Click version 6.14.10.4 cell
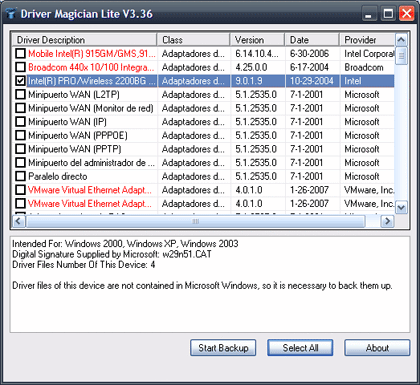Screen dimensions: 420x385 257,53
